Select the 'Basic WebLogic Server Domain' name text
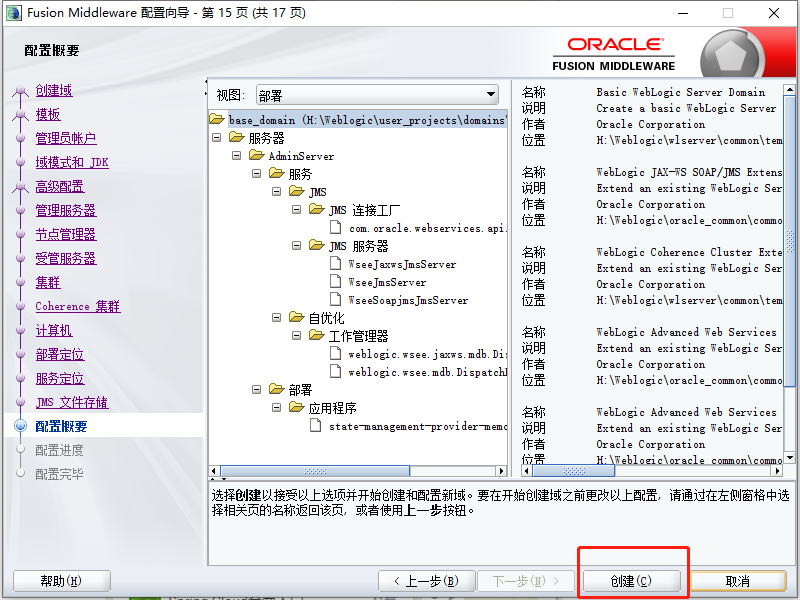 click(681, 92)
